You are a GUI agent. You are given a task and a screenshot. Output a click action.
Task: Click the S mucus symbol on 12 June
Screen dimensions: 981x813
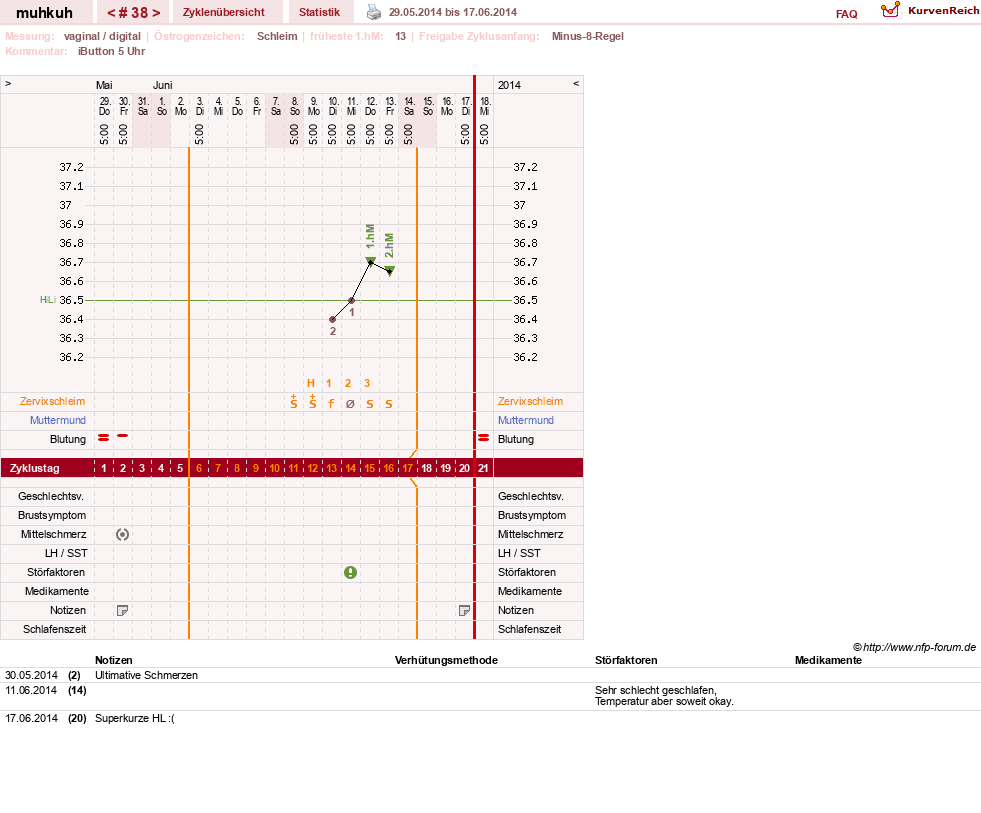[370, 404]
